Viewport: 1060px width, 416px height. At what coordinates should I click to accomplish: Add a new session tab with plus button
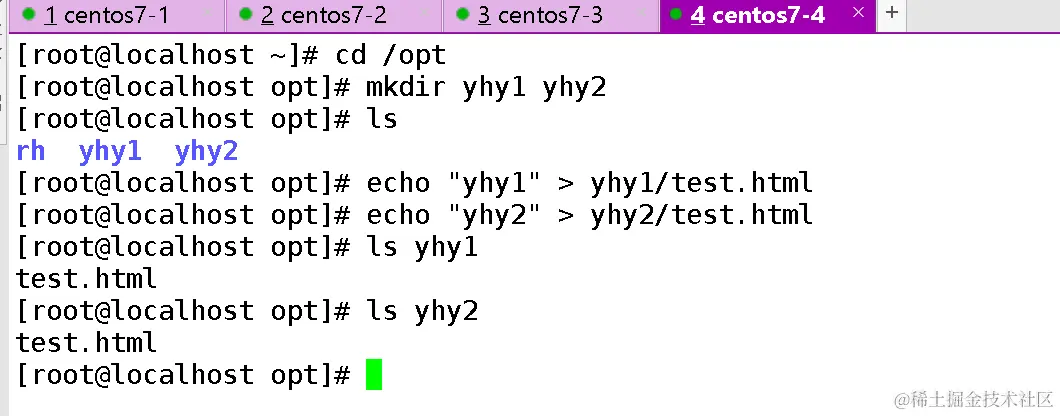891,14
